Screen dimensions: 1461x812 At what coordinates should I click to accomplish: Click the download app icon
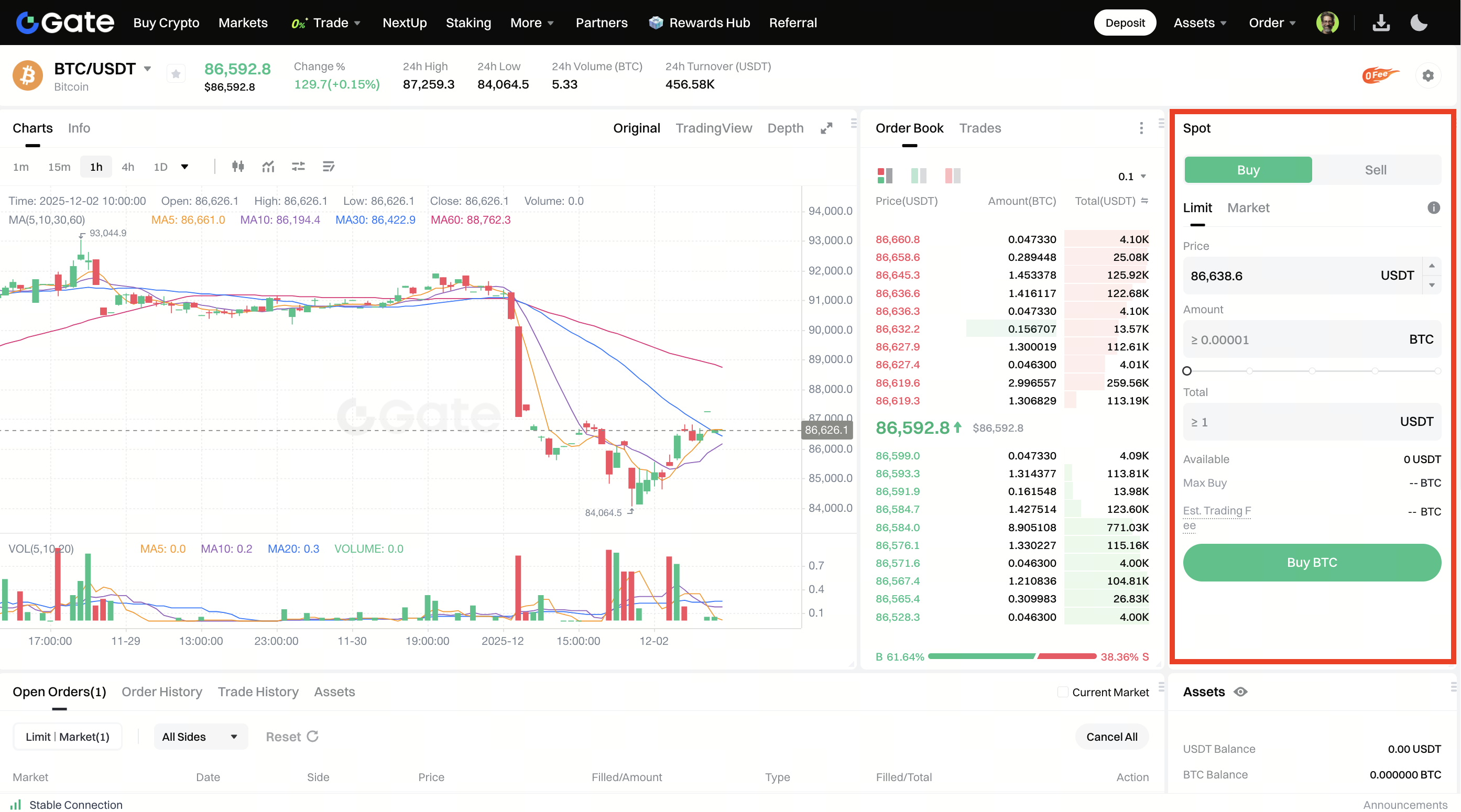click(1381, 23)
